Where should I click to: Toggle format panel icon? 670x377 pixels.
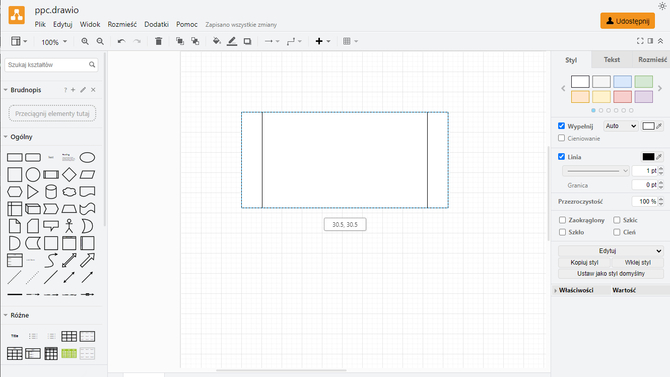point(650,41)
